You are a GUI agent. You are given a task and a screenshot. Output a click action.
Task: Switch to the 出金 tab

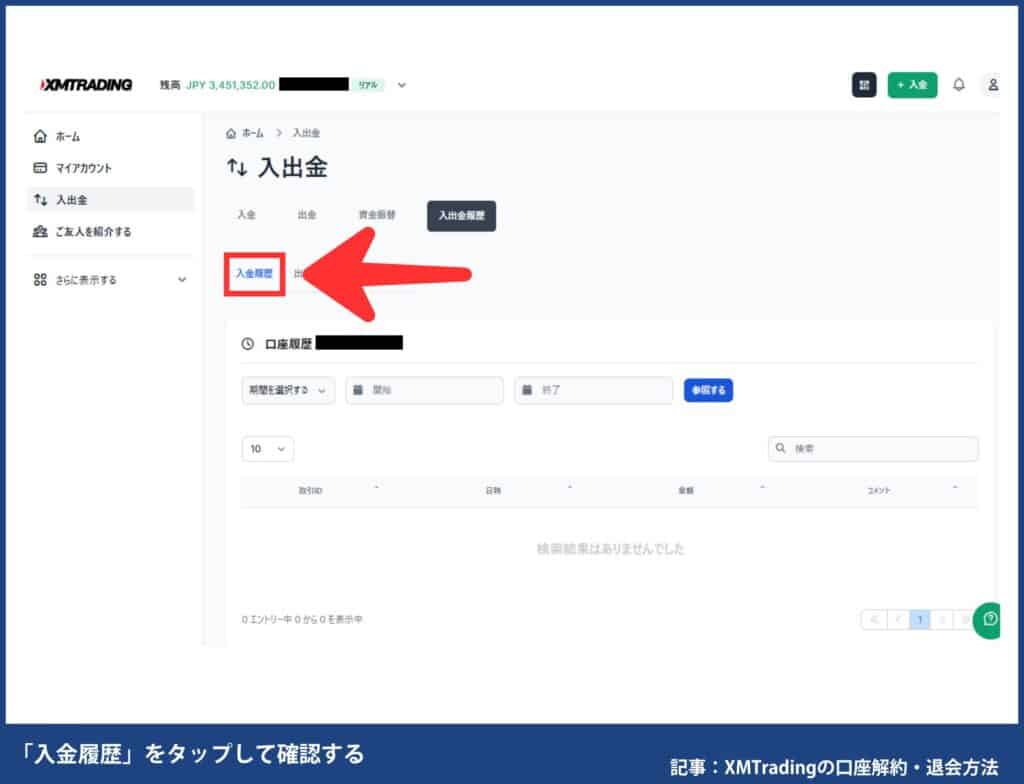pyautogui.click(x=307, y=215)
